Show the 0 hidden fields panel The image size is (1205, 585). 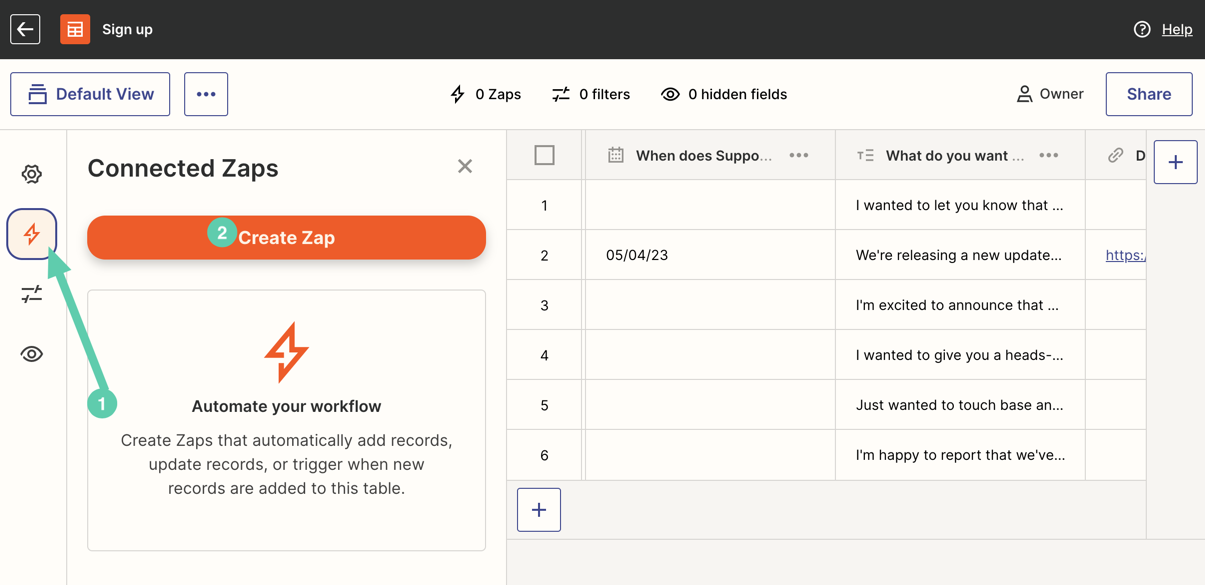(x=724, y=94)
